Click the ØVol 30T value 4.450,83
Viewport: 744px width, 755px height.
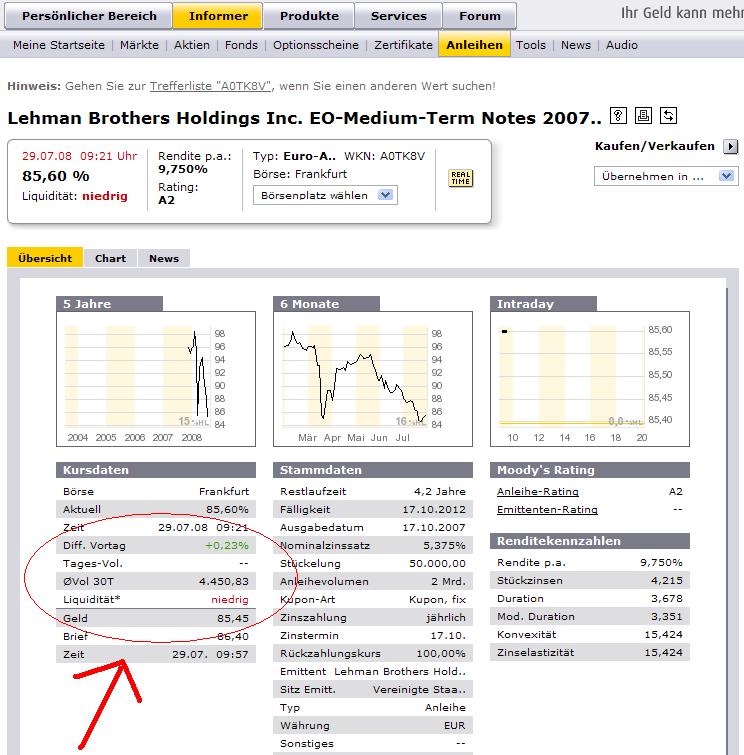[224, 582]
